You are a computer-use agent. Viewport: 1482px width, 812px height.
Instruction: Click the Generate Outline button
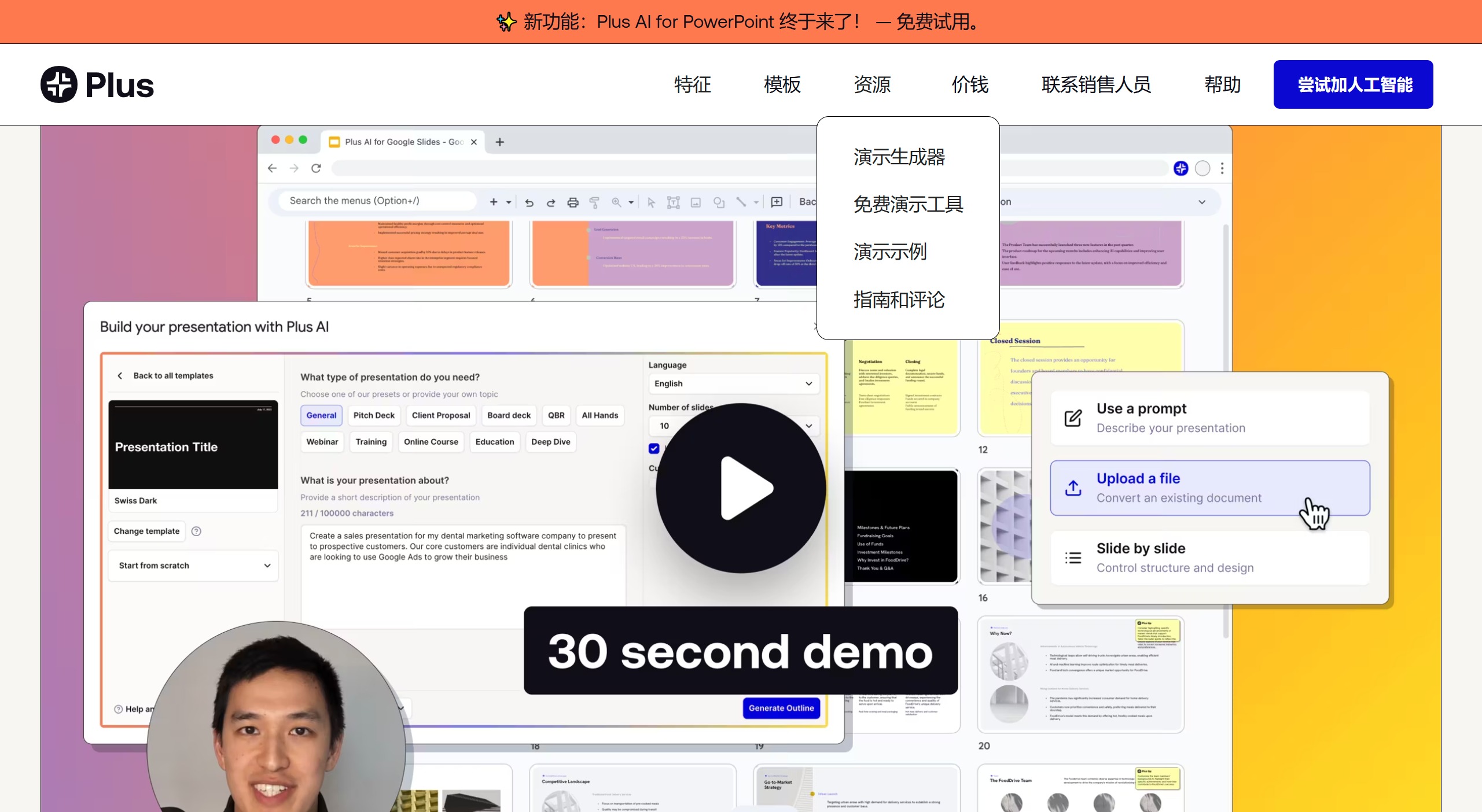pos(781,708)
